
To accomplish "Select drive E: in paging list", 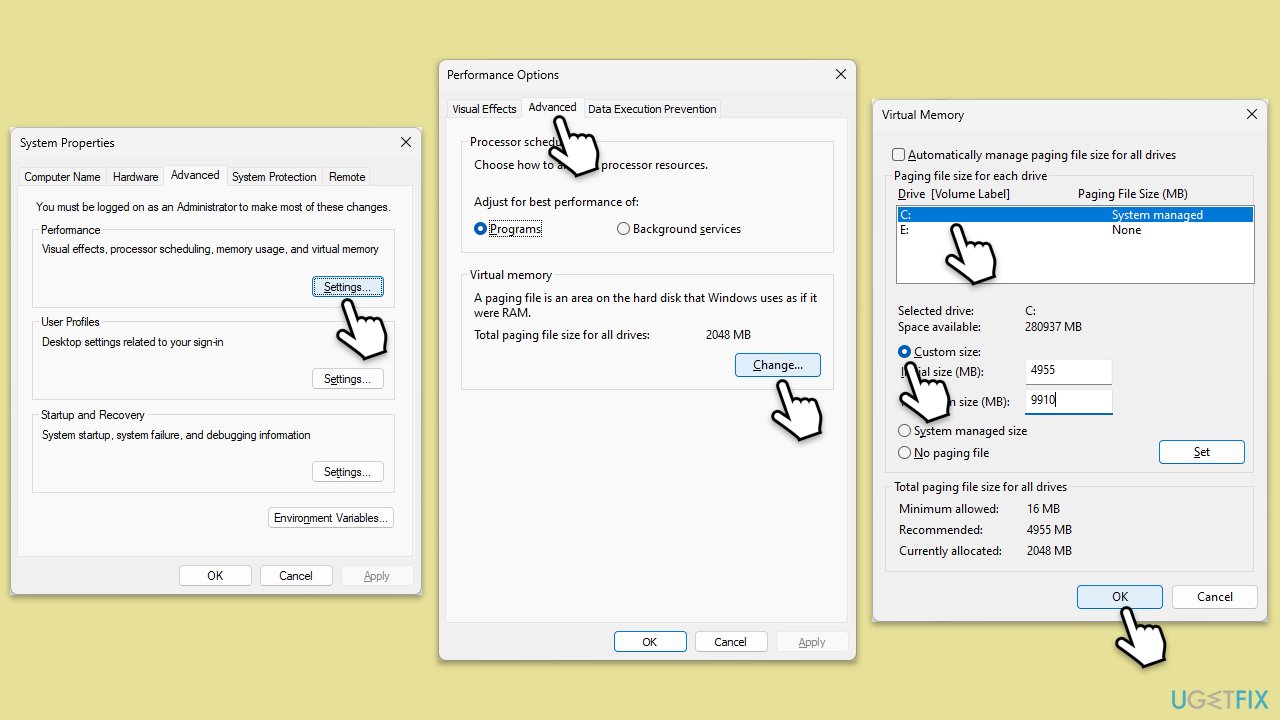I will pyautogui.click(x=1075, y=230).
